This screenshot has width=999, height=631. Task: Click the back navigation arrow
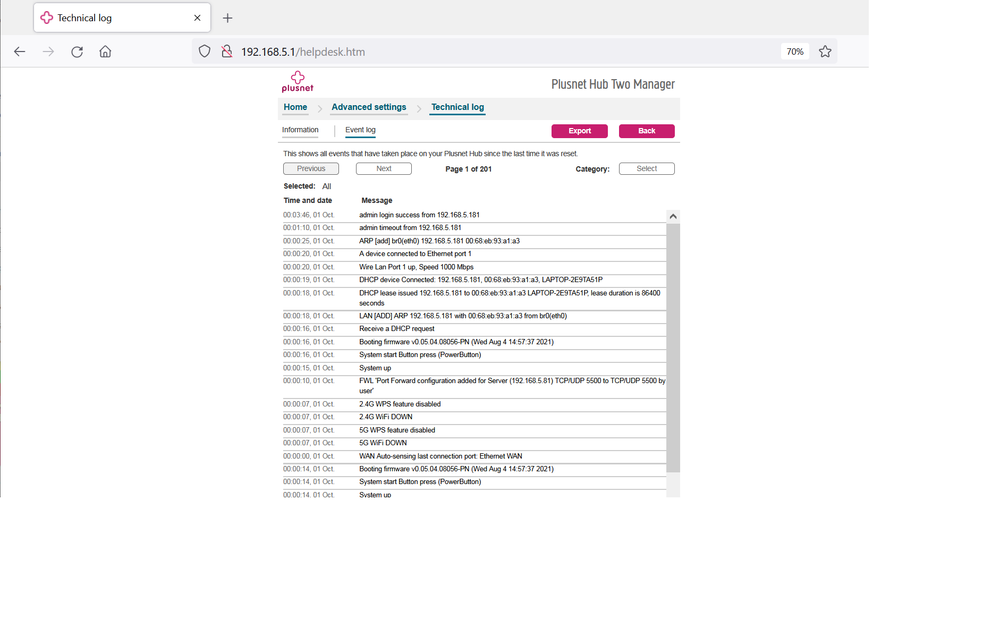point(19,51)
